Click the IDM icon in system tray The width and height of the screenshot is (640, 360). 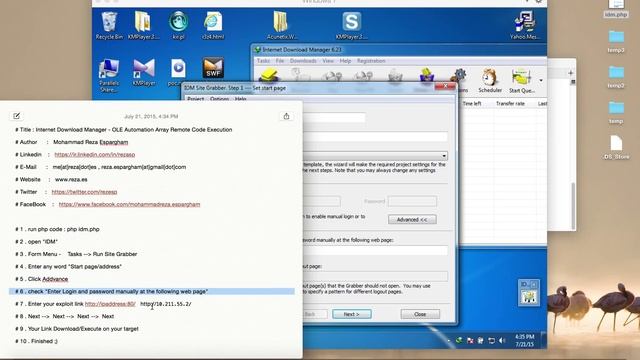(x=459, y=340)
